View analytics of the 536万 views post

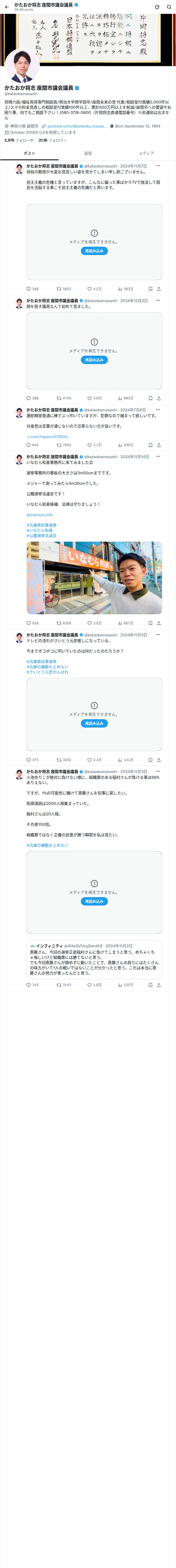126,445
